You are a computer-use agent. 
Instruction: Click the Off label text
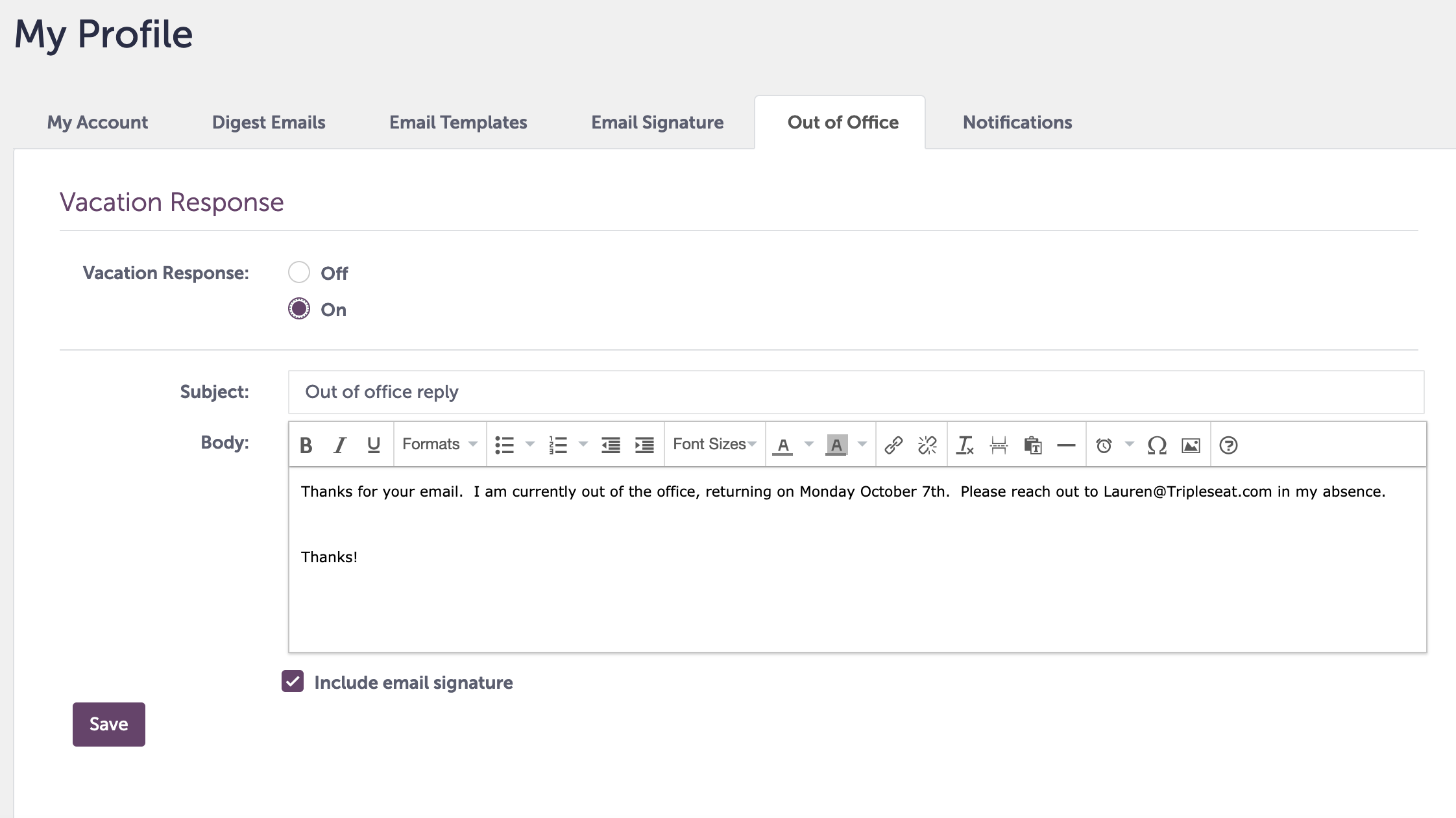point(334,273)
